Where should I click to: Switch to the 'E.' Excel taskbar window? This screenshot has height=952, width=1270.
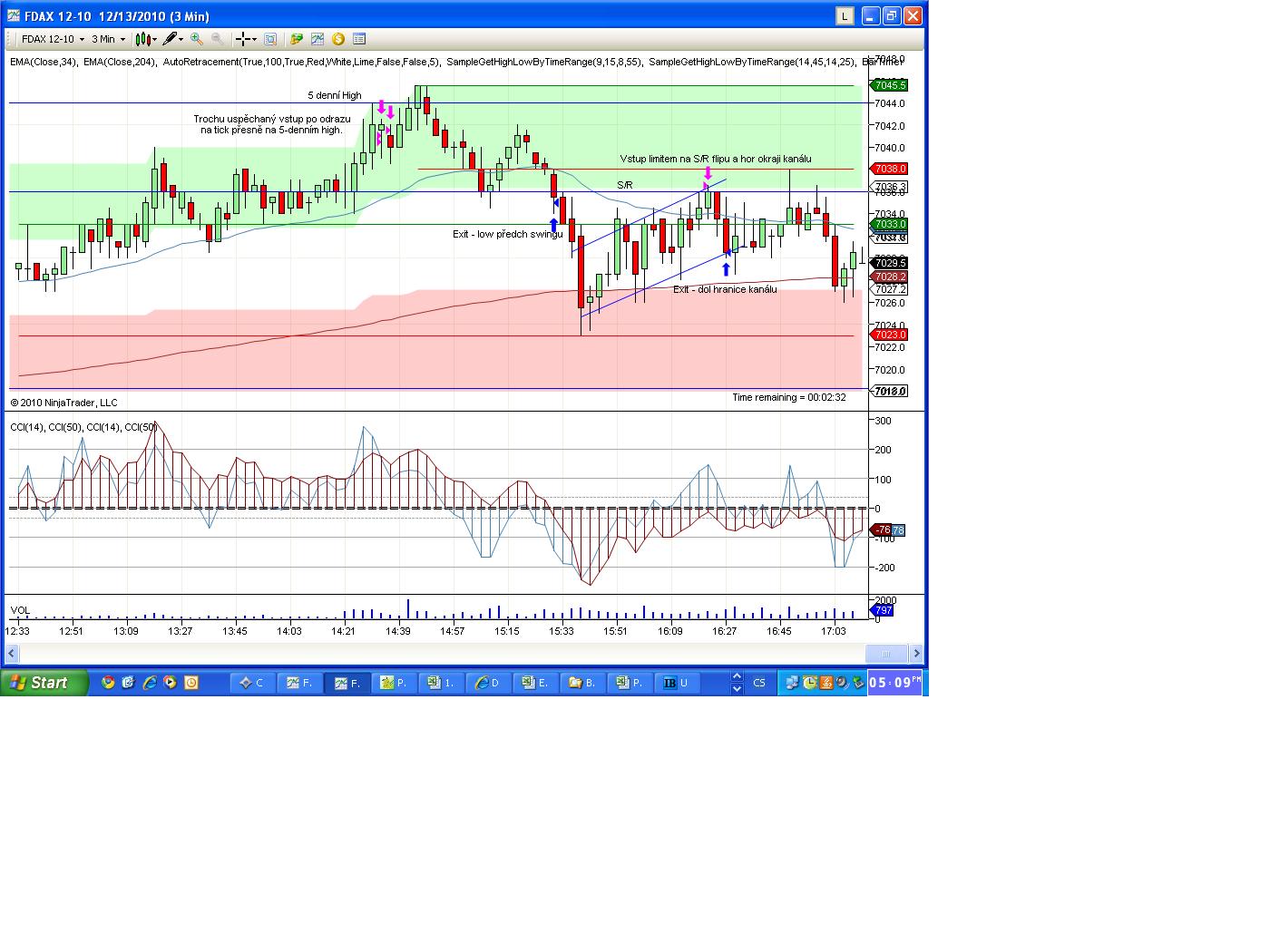tap(537, 683)
